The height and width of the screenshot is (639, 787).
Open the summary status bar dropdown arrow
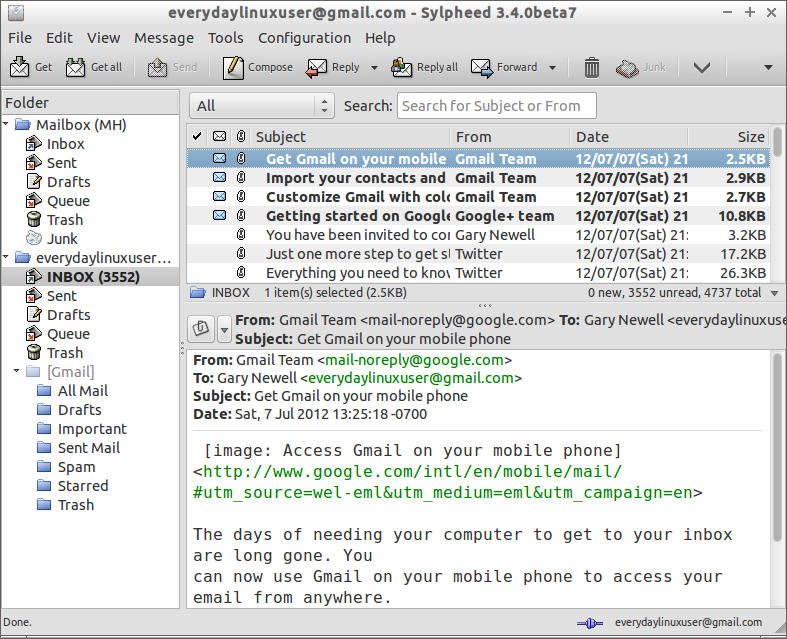coord(775,294)
